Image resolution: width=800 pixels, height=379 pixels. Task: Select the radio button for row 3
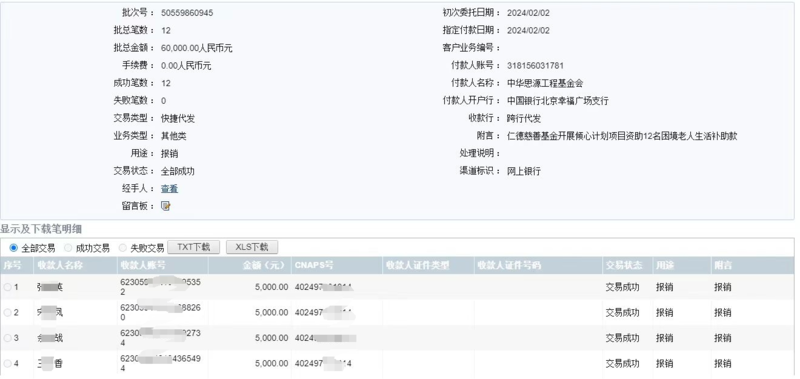pyautogui.click(x=7, y=338)
